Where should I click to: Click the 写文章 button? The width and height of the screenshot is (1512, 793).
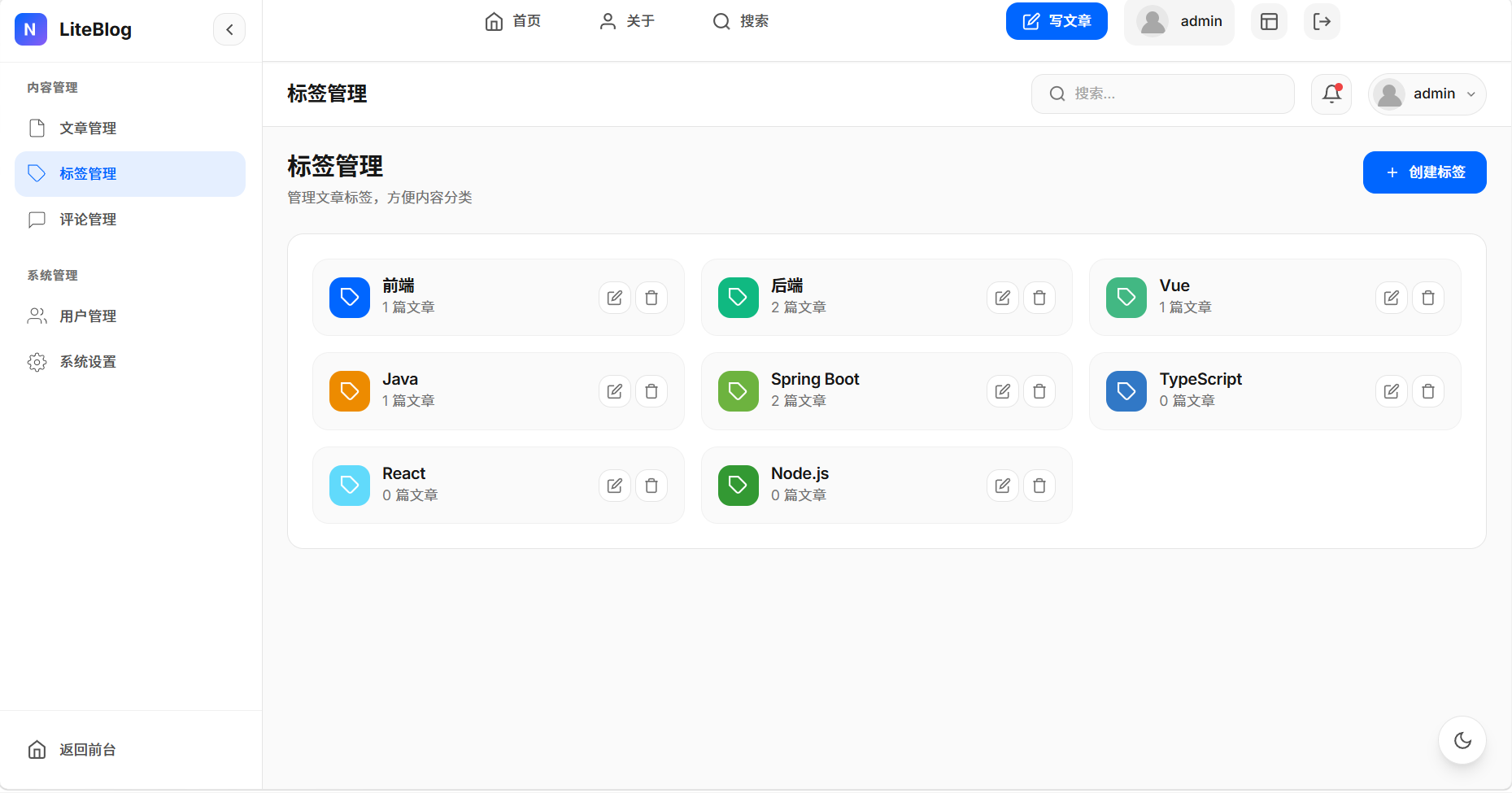pyautogui.click(x=1056, y=22)
